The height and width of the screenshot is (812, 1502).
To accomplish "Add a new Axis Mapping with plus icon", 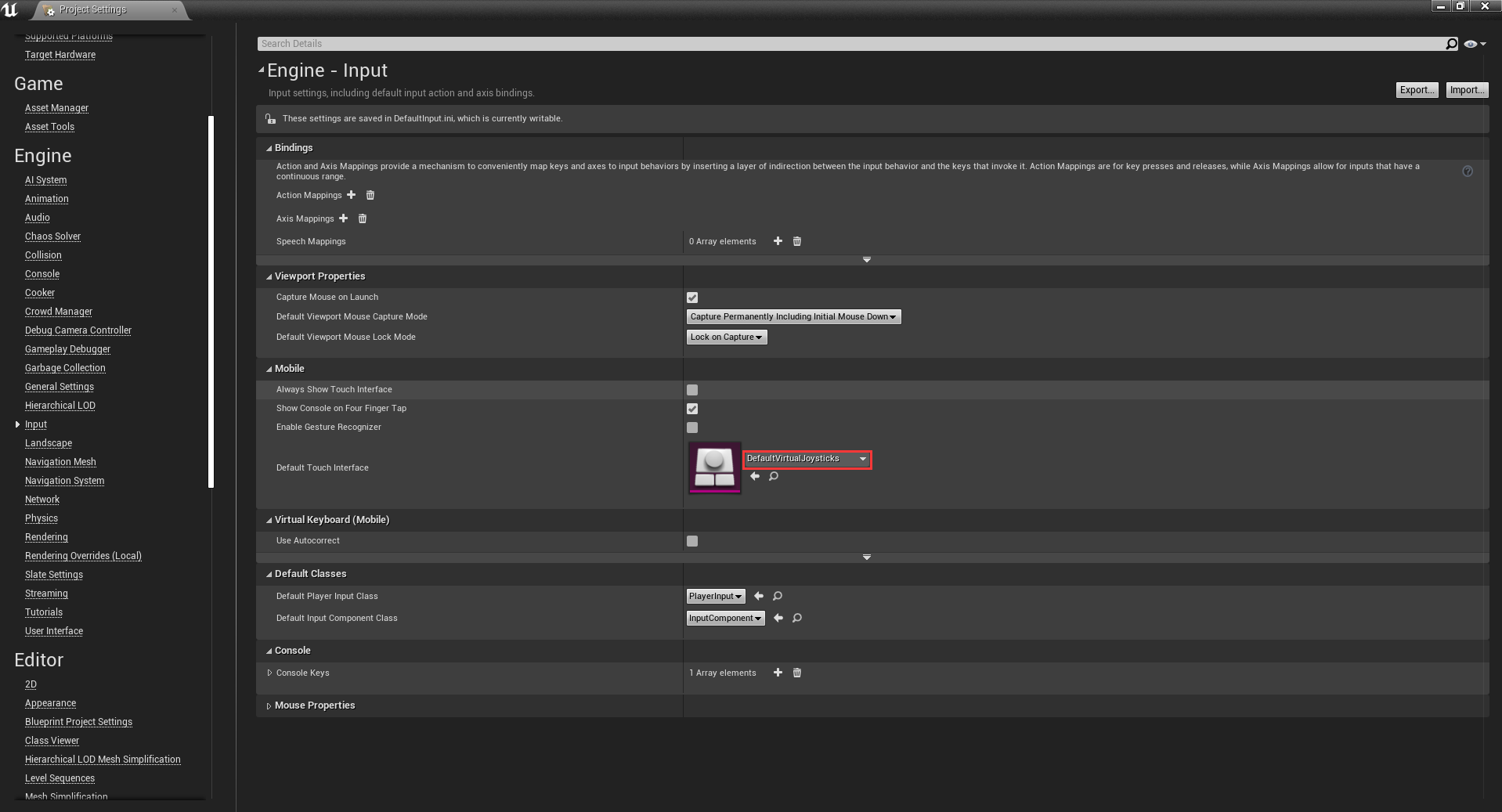I will 344,218.
